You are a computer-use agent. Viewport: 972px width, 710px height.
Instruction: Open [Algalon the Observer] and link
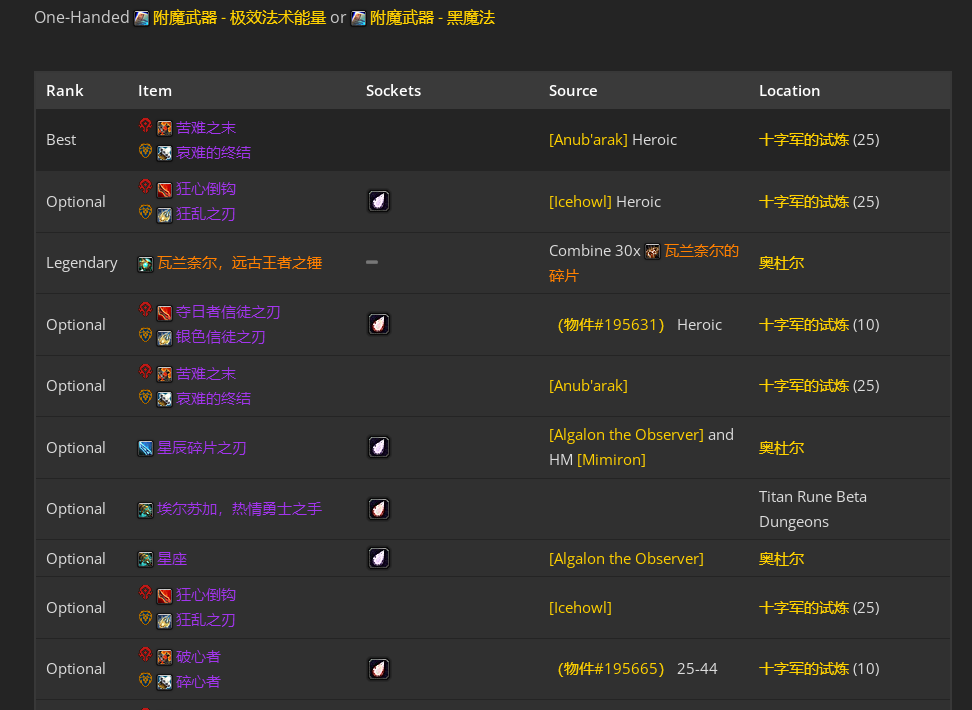[626, 435]
